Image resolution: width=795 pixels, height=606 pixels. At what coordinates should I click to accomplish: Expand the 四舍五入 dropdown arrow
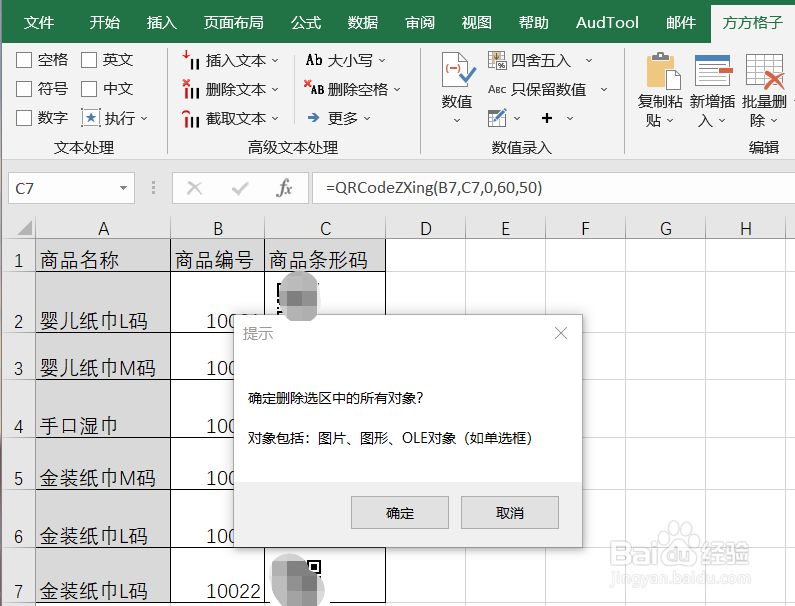tap(589, 60)
